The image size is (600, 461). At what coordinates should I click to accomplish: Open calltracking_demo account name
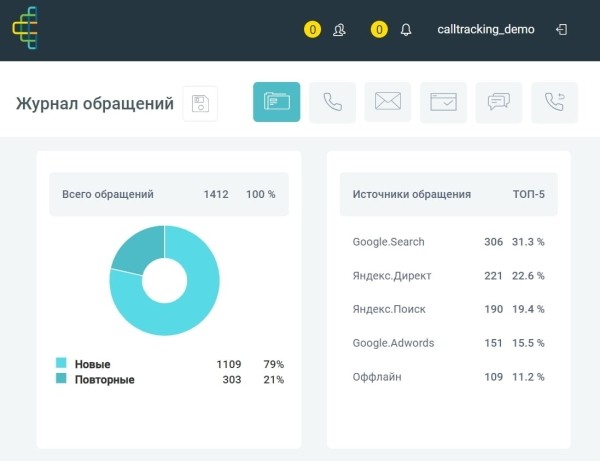486,30
